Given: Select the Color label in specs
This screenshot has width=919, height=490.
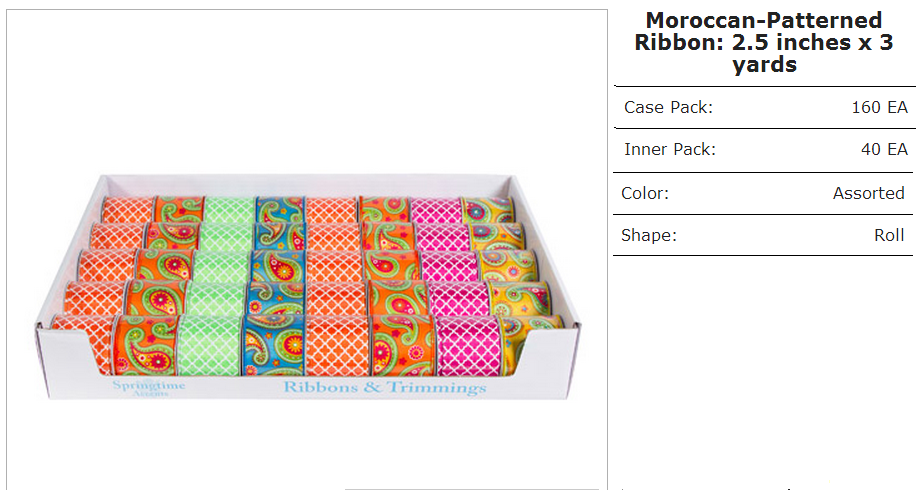Looking at the screenshot, I should click(645, 193).
